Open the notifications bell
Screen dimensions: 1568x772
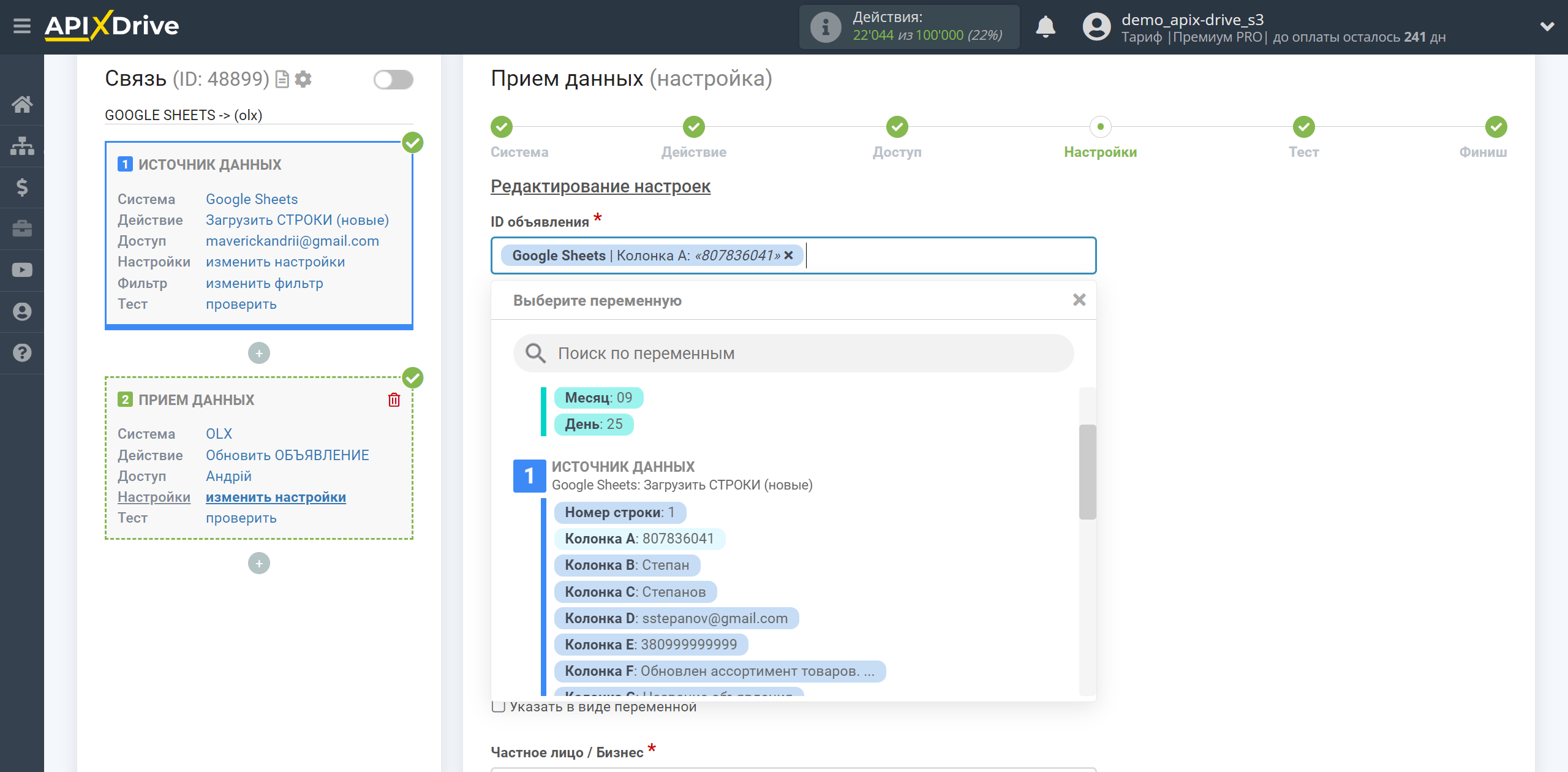click(x=1046, y=27)
